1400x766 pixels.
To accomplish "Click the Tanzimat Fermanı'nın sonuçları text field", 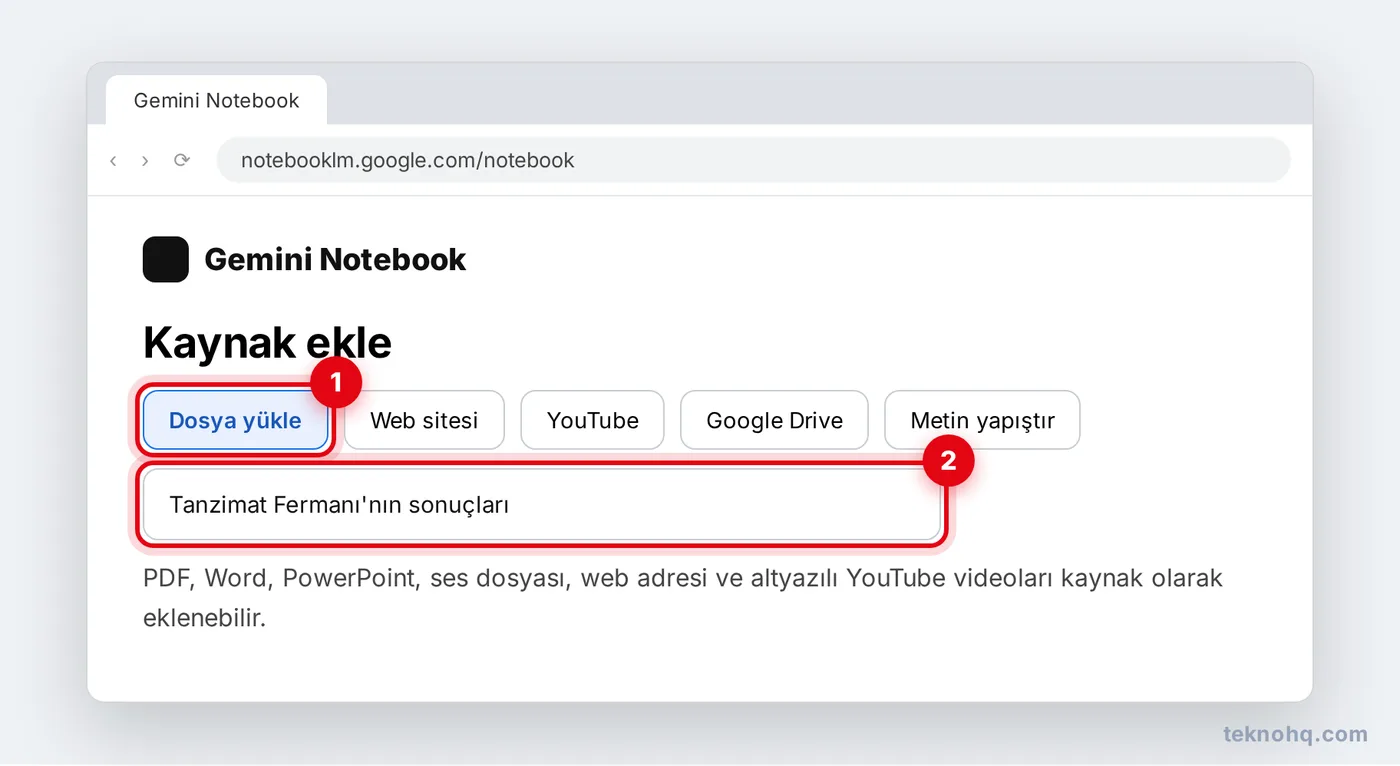I will [541, 505].
